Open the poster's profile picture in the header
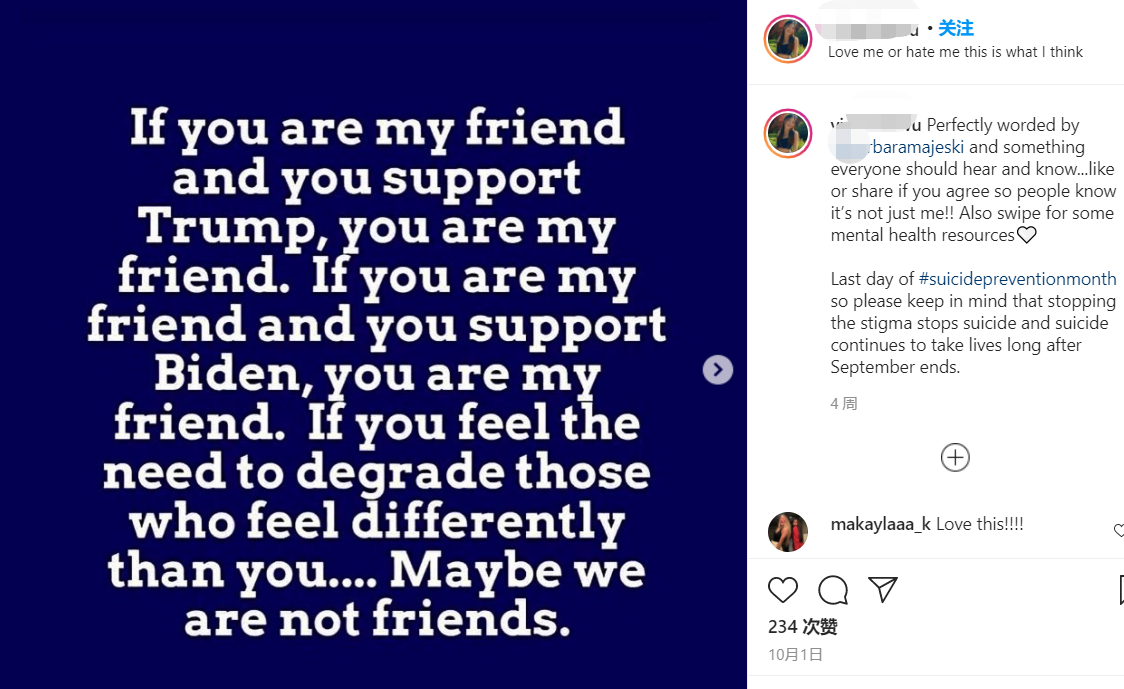1124x689 pixels. (x=788, y=40)
